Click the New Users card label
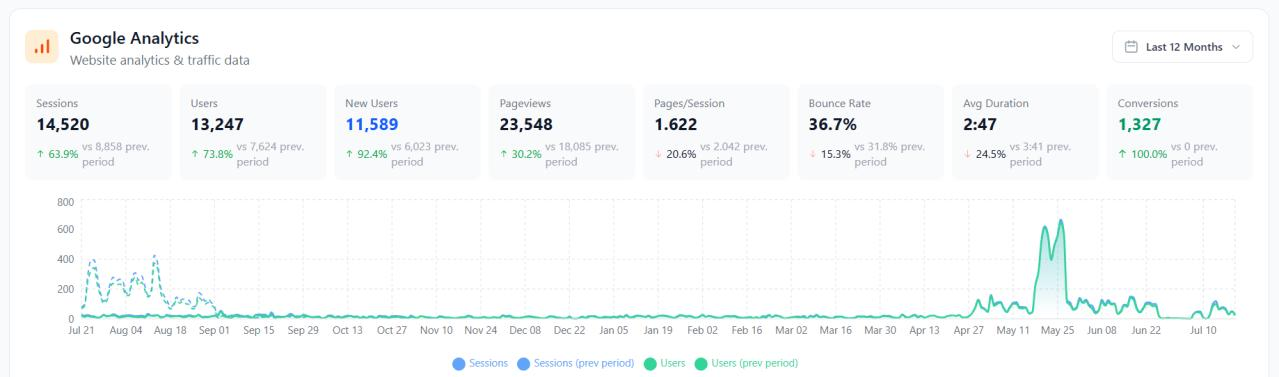This screenshot has height=377, width=1279. [x=371, y=103]
